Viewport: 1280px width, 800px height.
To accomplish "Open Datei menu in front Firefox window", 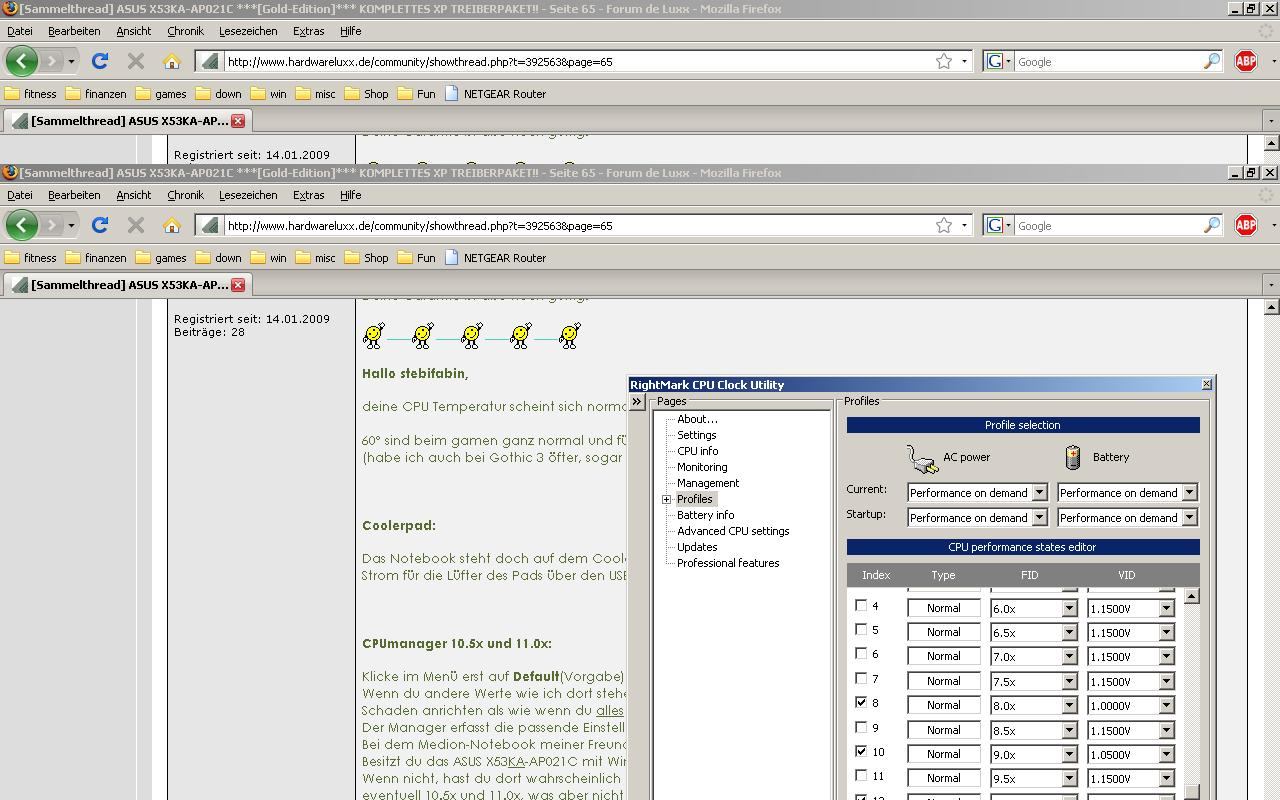I will click(20, 195).
